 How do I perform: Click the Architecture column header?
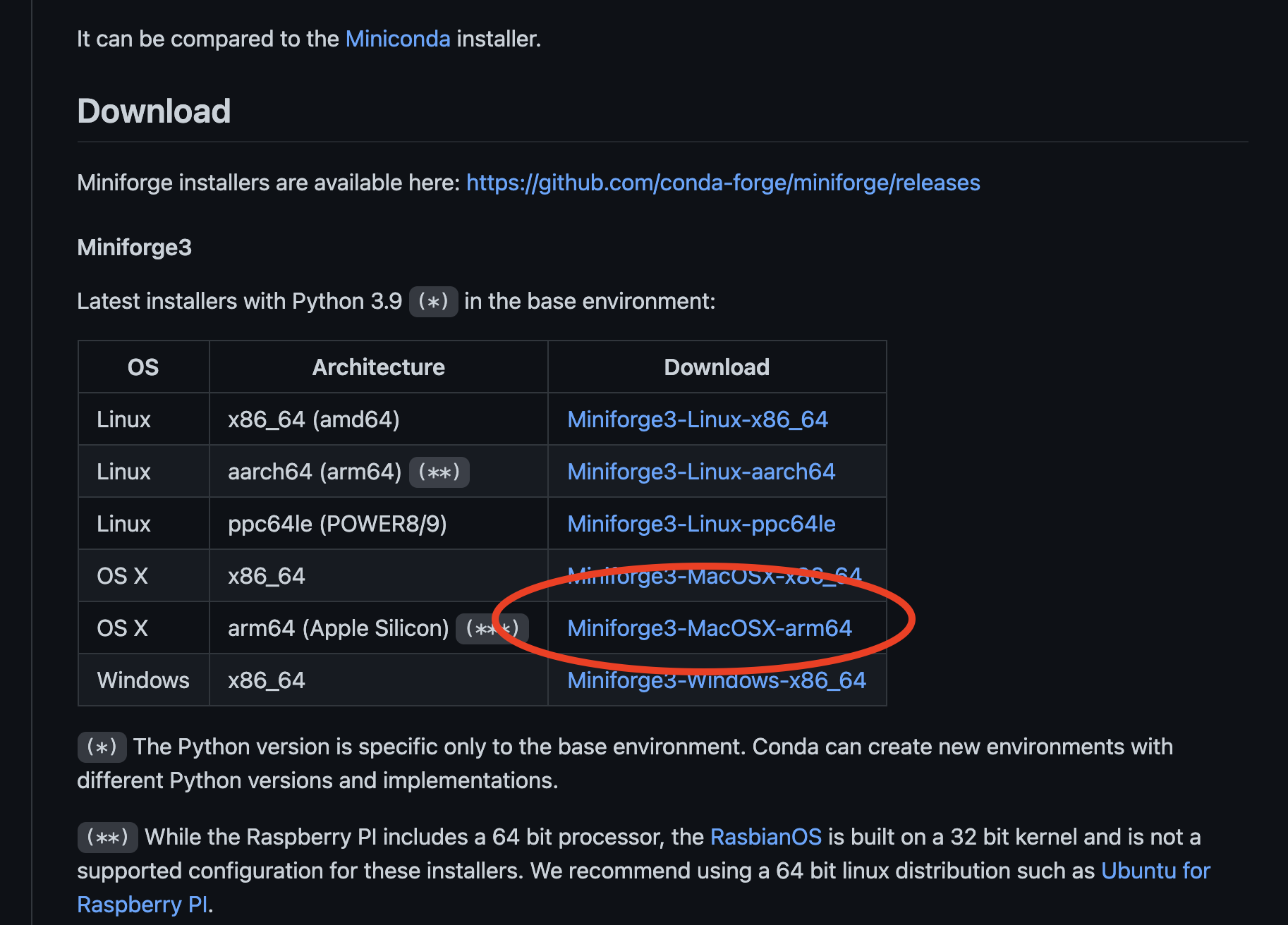(378, 367)
